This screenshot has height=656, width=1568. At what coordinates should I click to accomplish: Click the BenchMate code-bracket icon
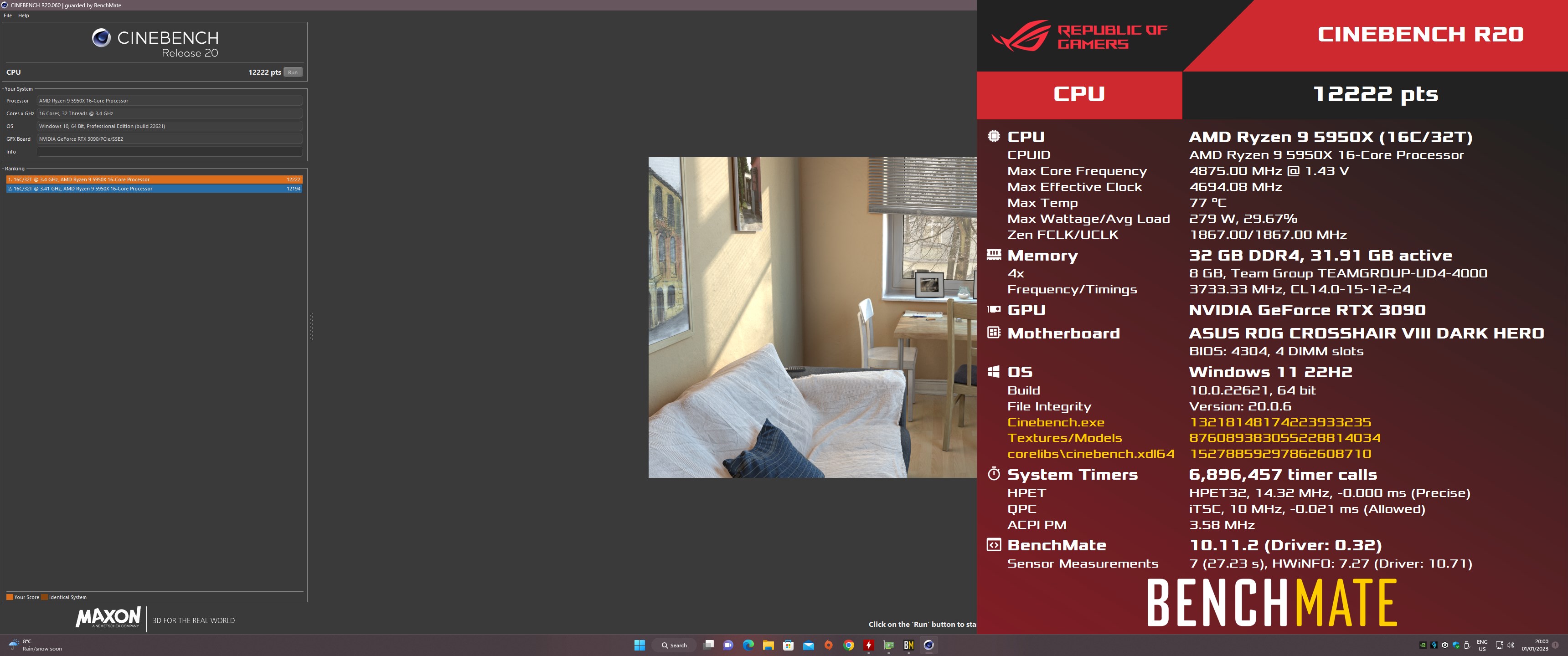pos(993,545)
